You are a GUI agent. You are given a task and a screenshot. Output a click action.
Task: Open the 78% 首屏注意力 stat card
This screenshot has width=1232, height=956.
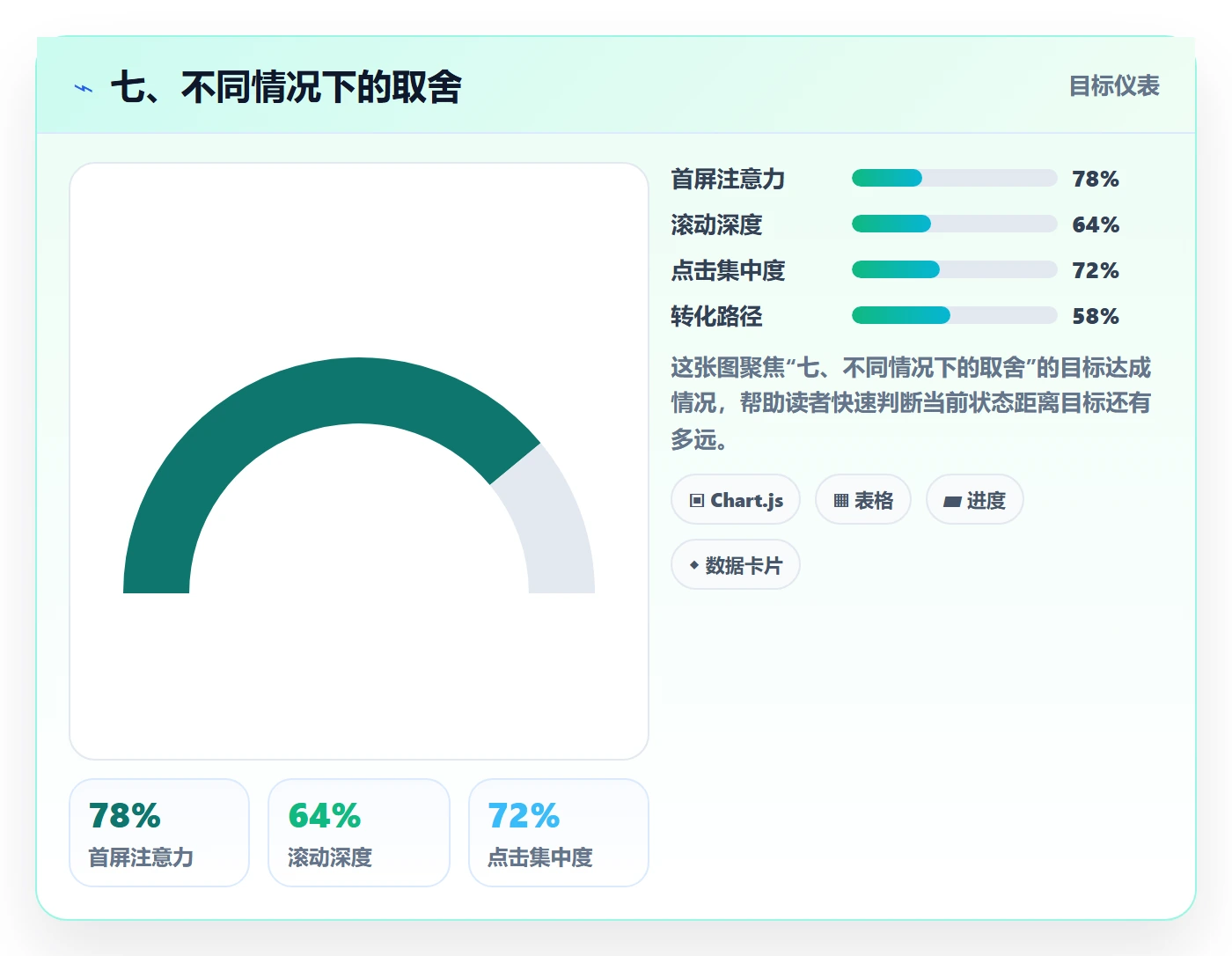coord(159,833)
